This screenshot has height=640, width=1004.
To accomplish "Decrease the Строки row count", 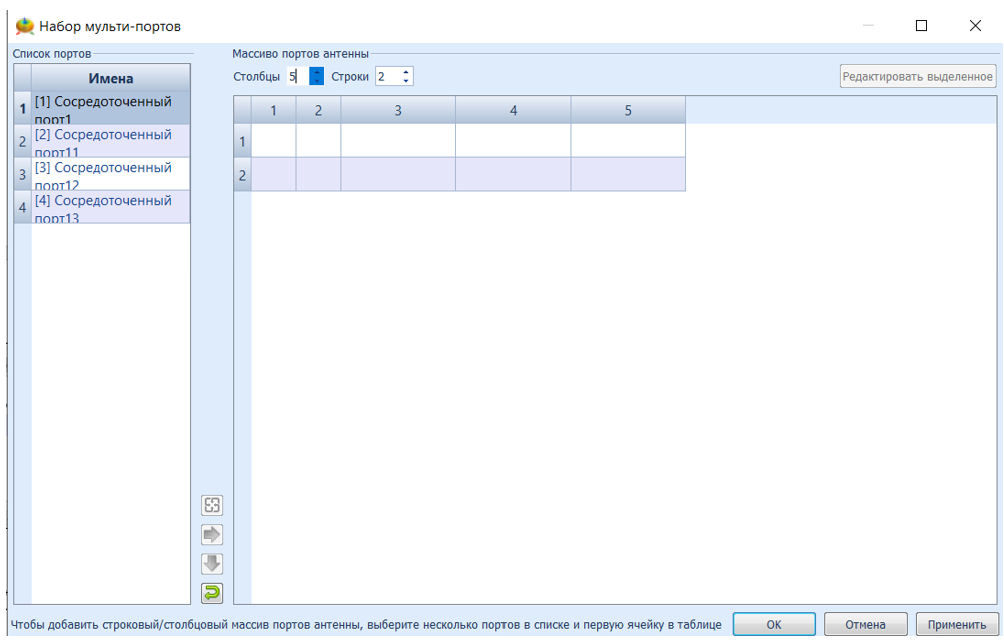I will (406, 81).
